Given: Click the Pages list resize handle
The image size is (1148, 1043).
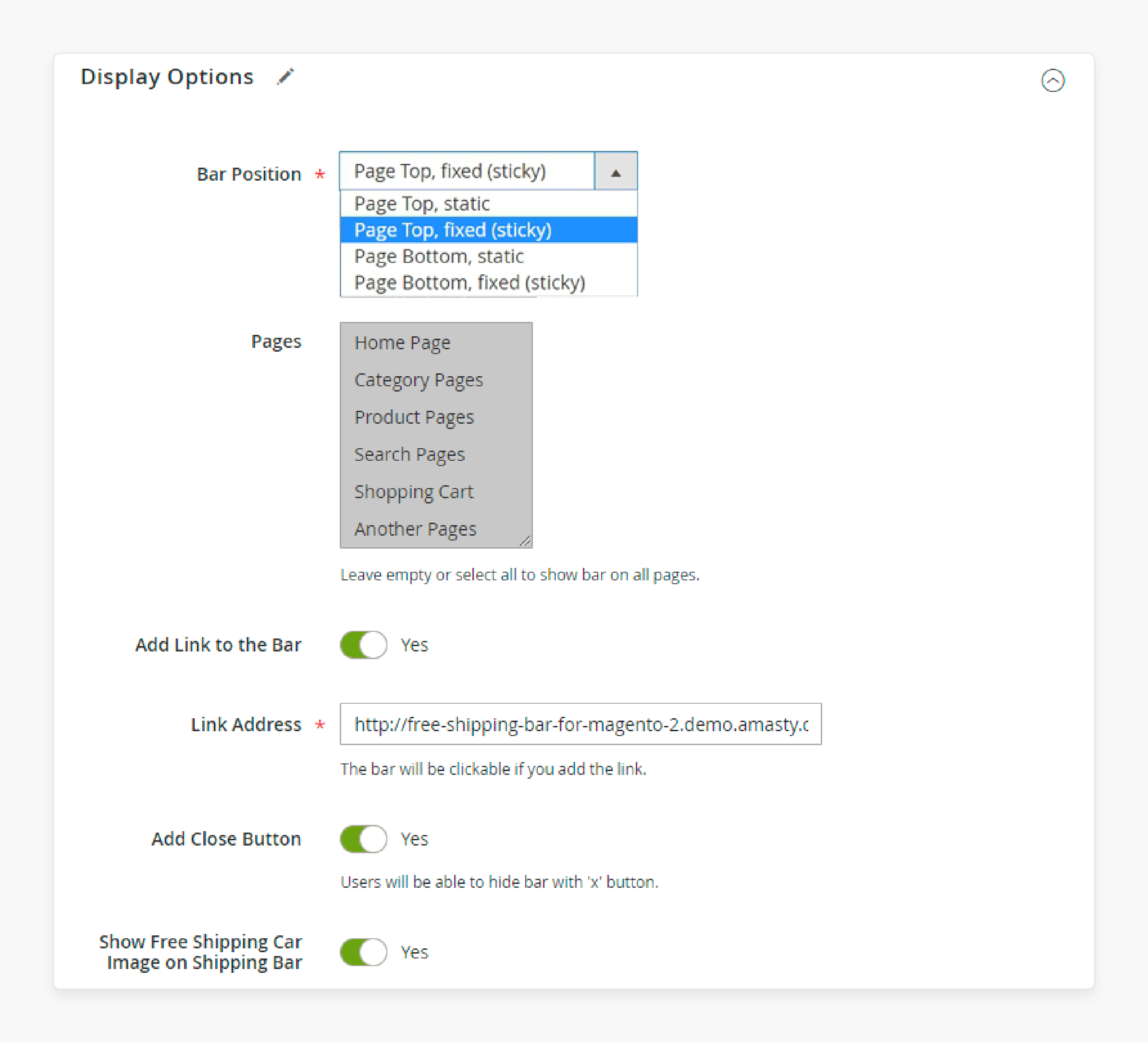Looking at the screenshot, I should click(x=525, y=541).
